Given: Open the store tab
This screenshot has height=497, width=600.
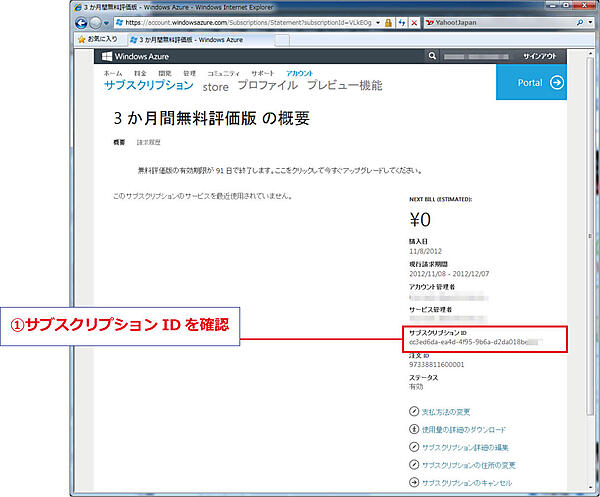Looking at the screenshot, I should click(216, 87).
